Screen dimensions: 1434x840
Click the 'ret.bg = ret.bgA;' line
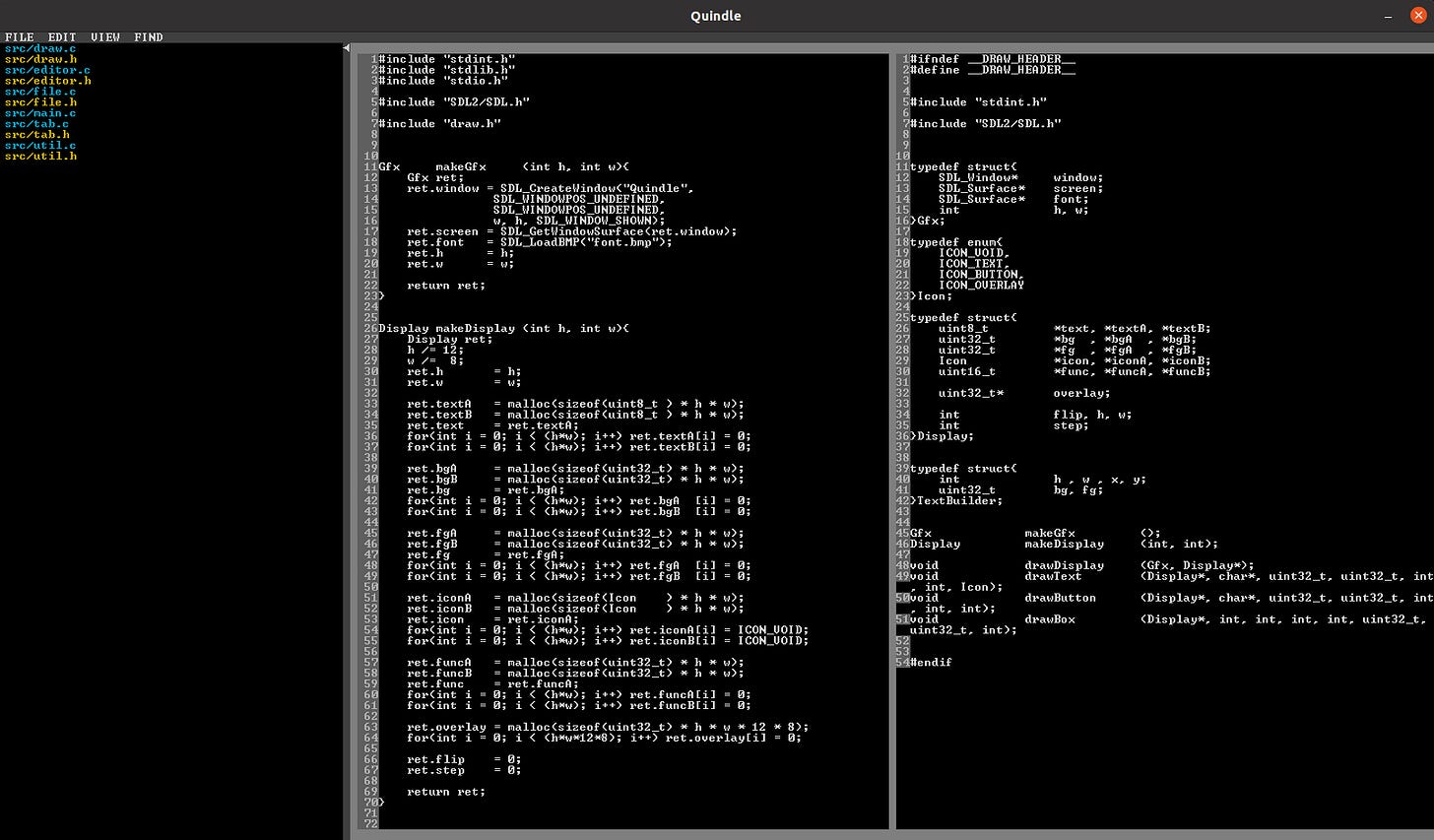(x=487, y=490)
